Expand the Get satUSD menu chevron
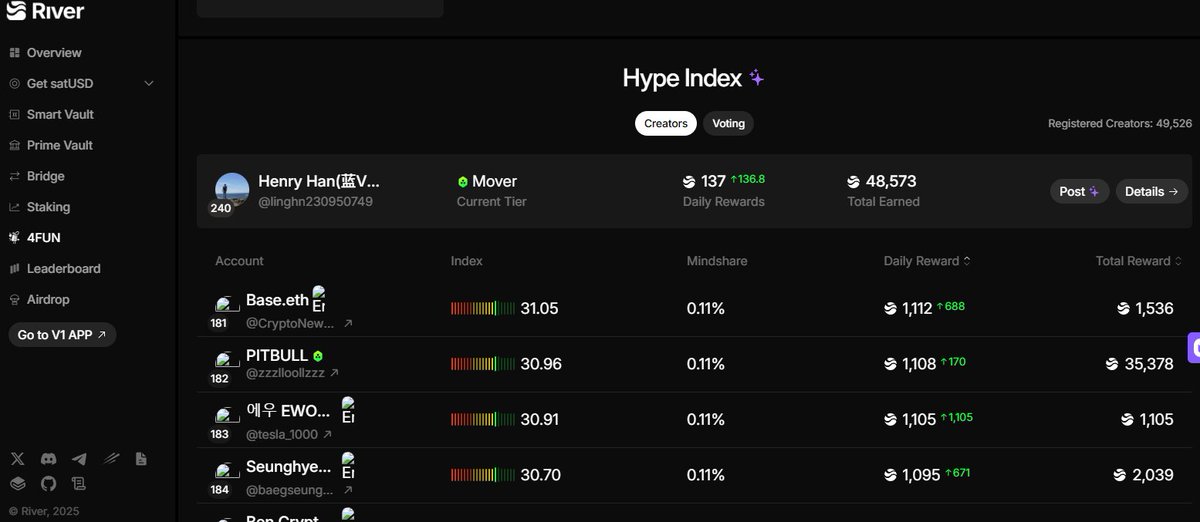Viewport: 1200px width, 522px height. [x=149, y=84]
